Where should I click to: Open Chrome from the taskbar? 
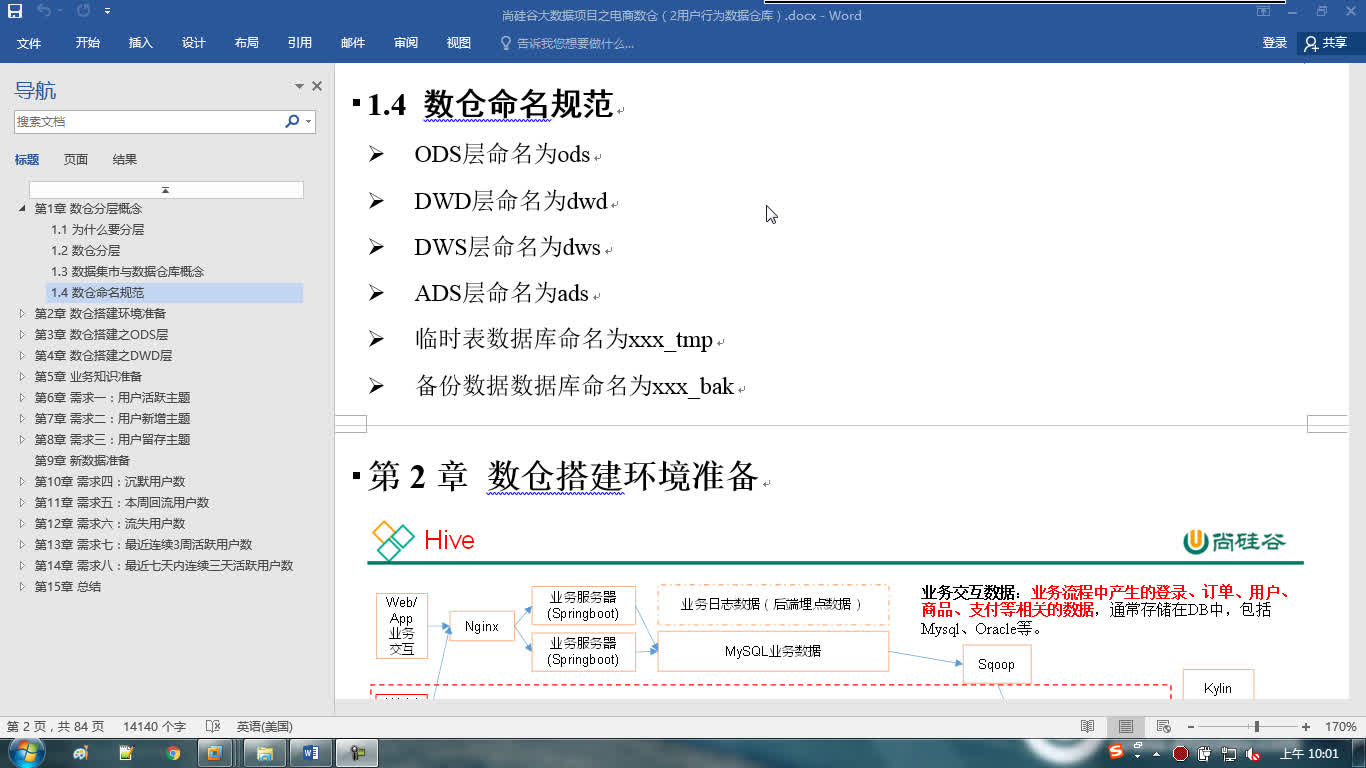pyautogui.click(x=173, y=753)
